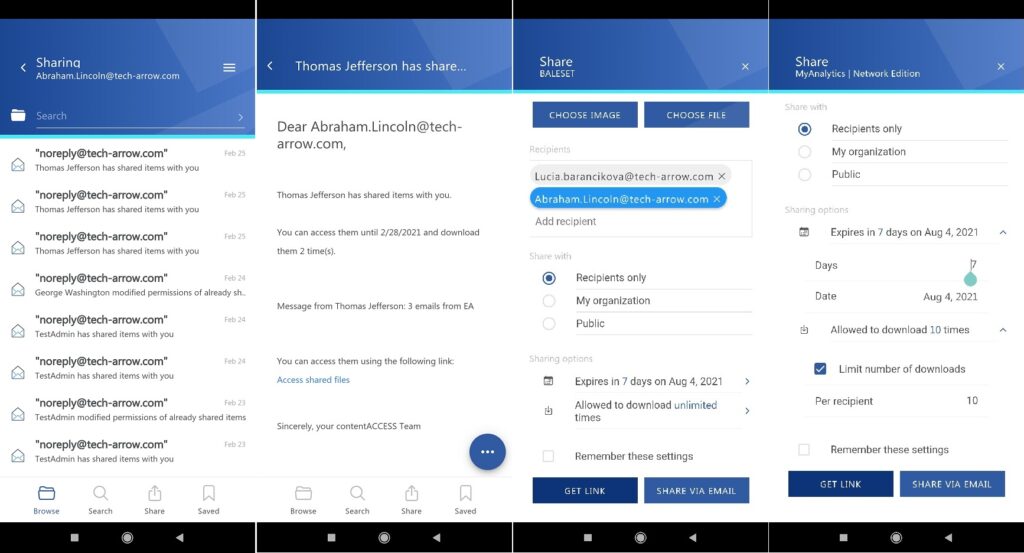The height and width of the screenshot is (553, 1024).
Task: Remove the Abraham.Lincoln recipient chip
Action: [x=716, y=199]
